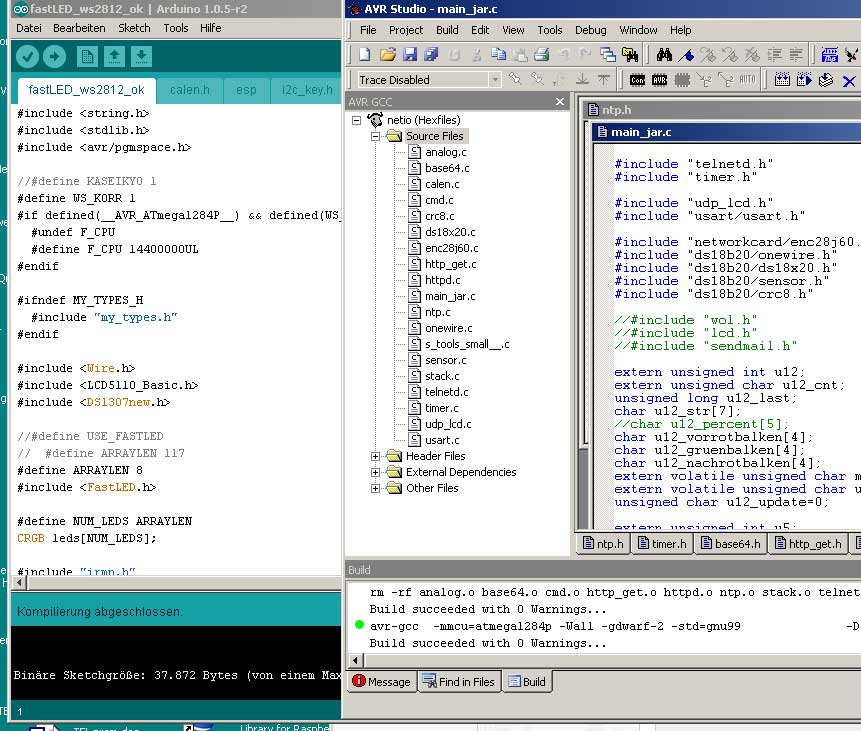Click the cascading windows toolbar icon

click(x=607, y=54)
